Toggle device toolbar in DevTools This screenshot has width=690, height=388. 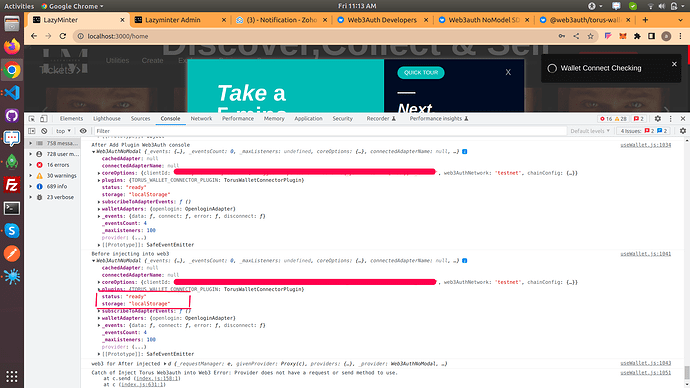[44, 119]
